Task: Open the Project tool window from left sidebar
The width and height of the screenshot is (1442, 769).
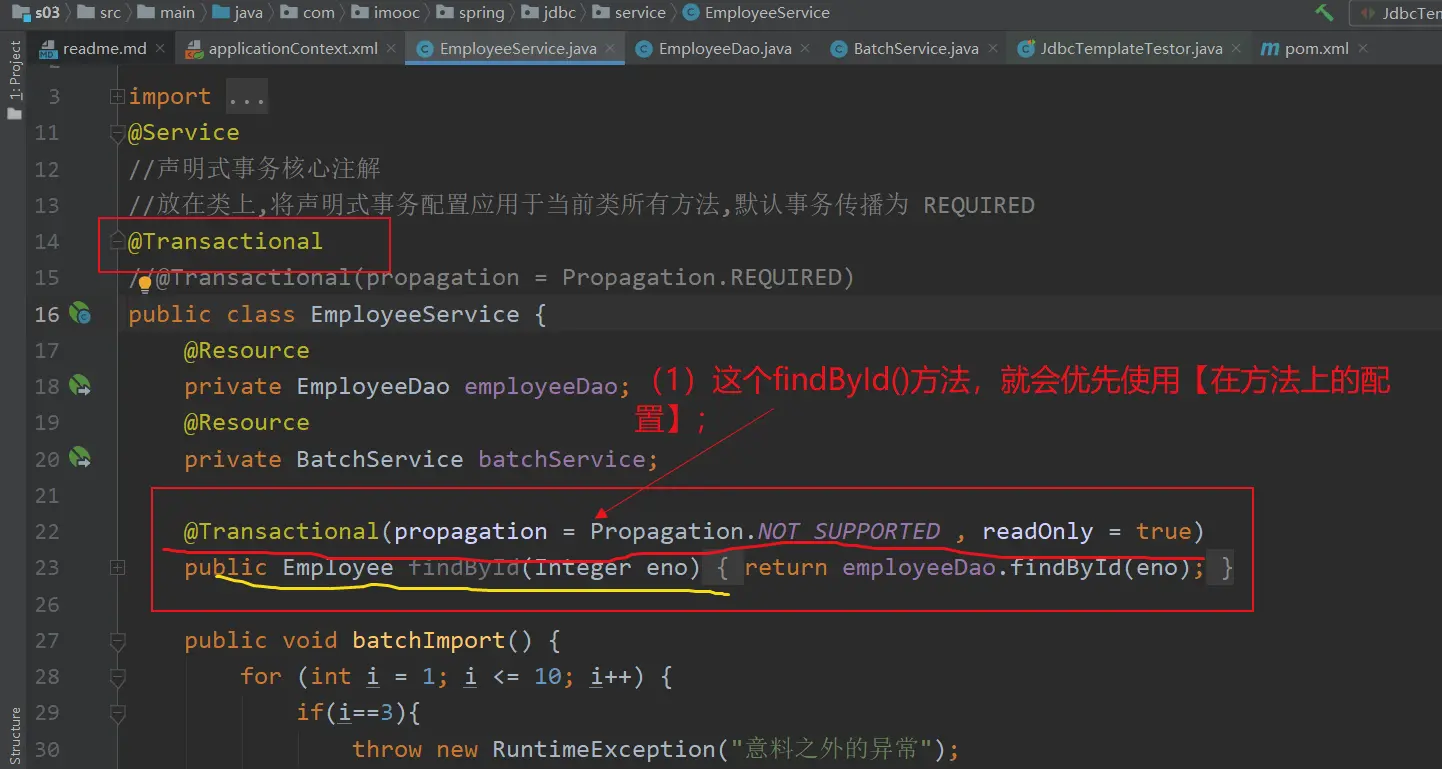Action: 14,80
